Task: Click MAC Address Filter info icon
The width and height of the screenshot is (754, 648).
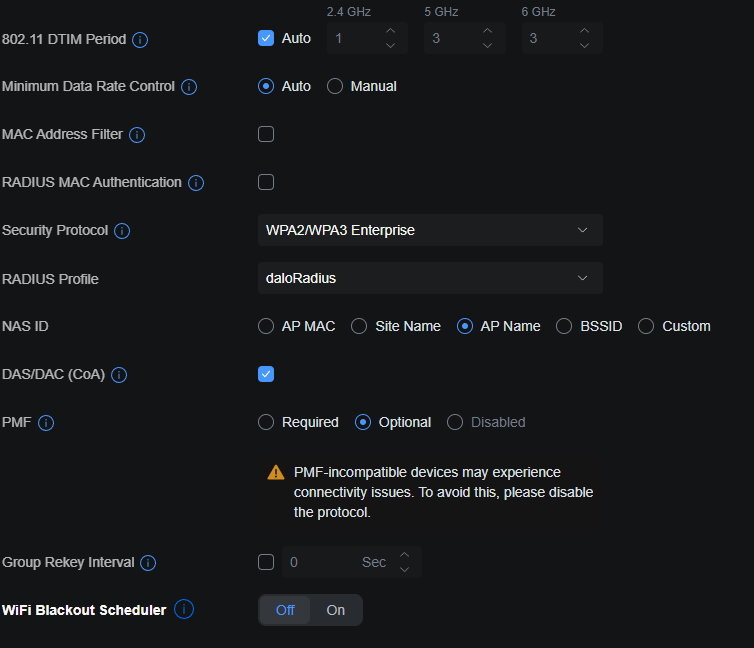Action: pos(137,135)
